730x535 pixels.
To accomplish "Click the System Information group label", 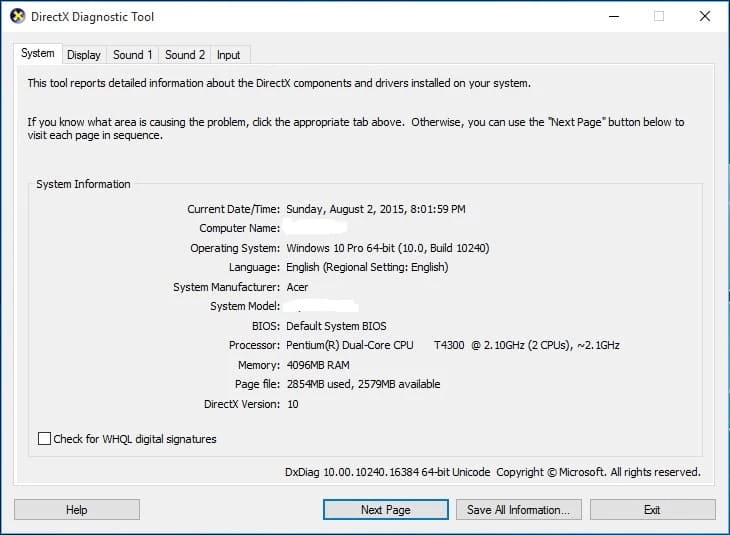I will pos(83,184).
